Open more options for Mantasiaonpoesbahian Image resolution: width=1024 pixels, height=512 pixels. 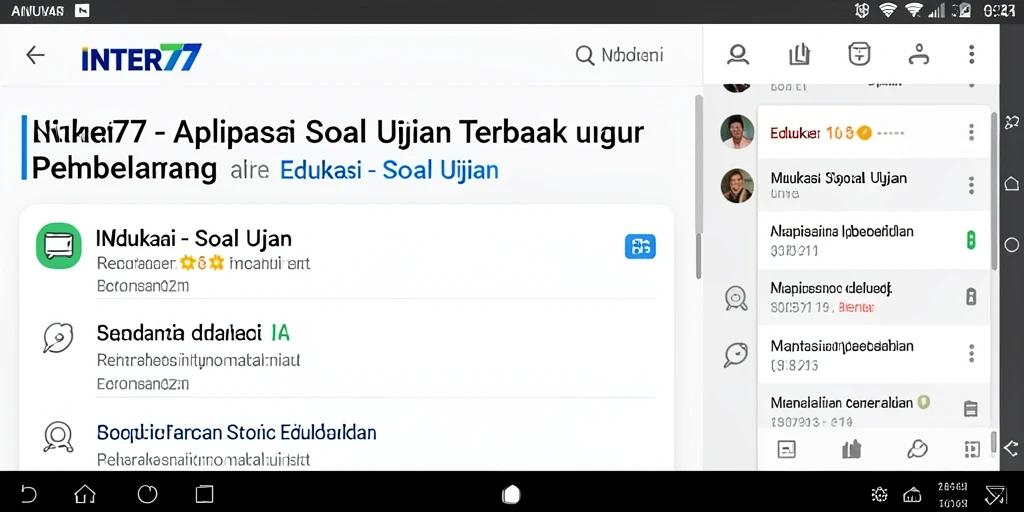[x=972, y=353]
